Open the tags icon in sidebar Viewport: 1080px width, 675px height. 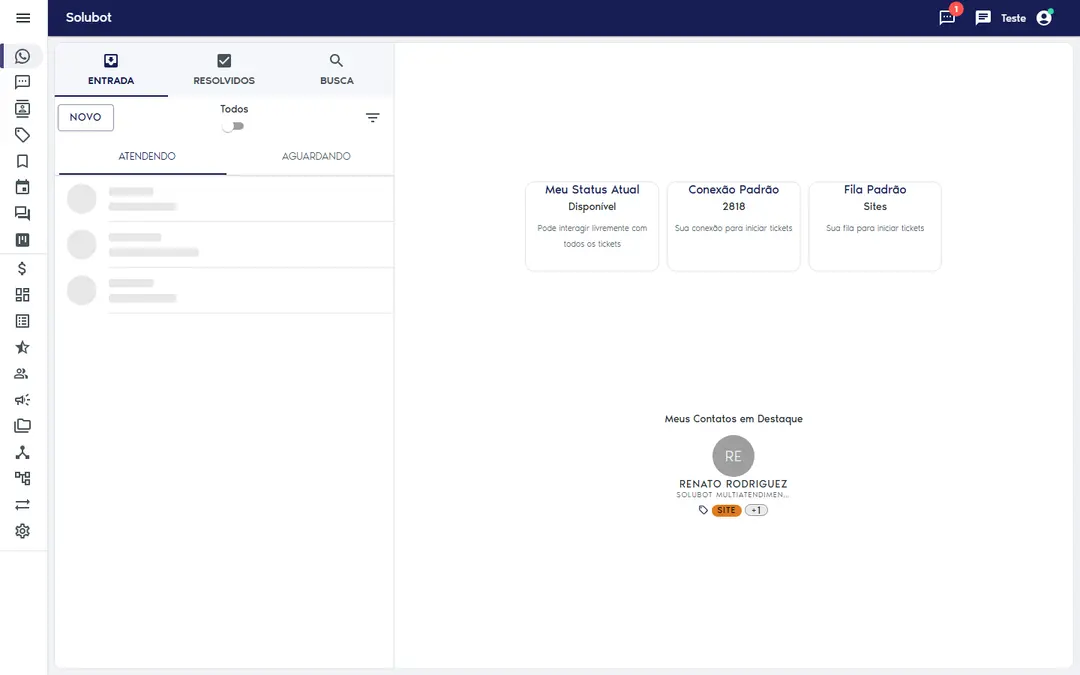23,135
